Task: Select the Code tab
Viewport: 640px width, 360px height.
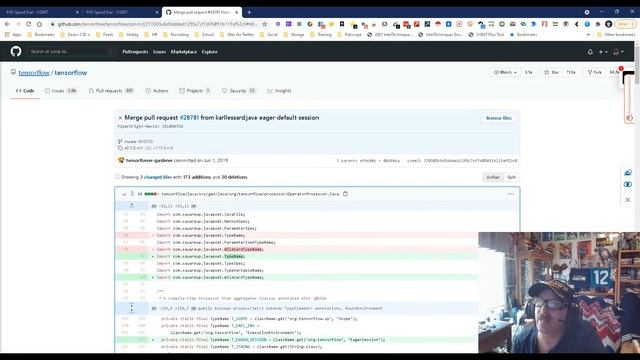Action: [25, 91]
